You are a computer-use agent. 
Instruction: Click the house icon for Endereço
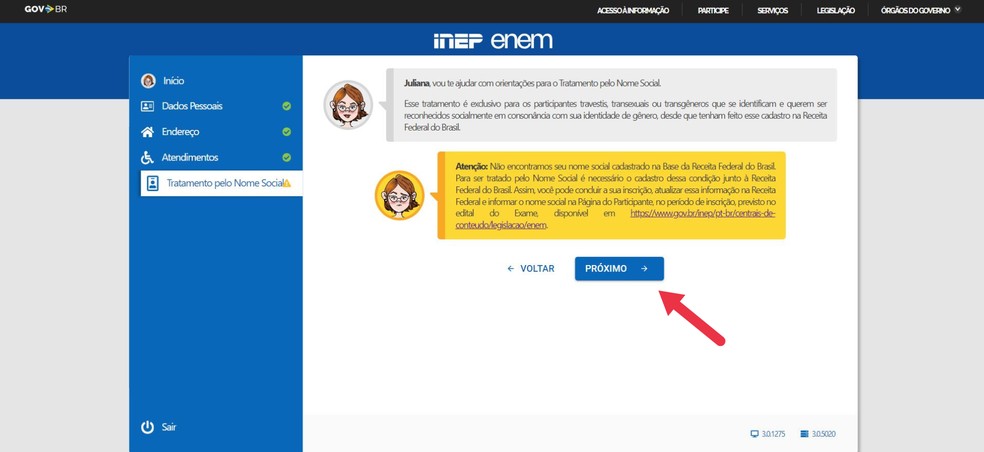tap(147, 132)
